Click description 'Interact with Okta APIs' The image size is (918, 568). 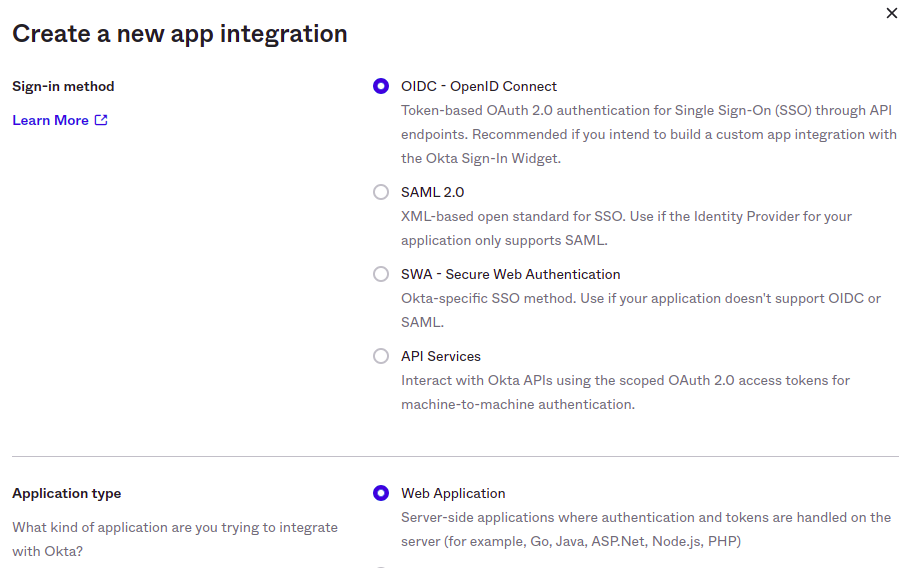[625, 392]
